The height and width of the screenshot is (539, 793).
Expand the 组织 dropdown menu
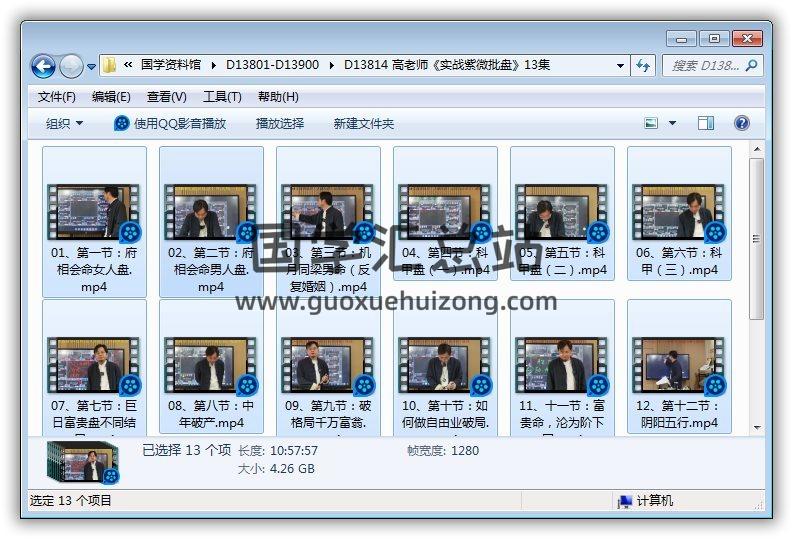click(x=64, y=123)
